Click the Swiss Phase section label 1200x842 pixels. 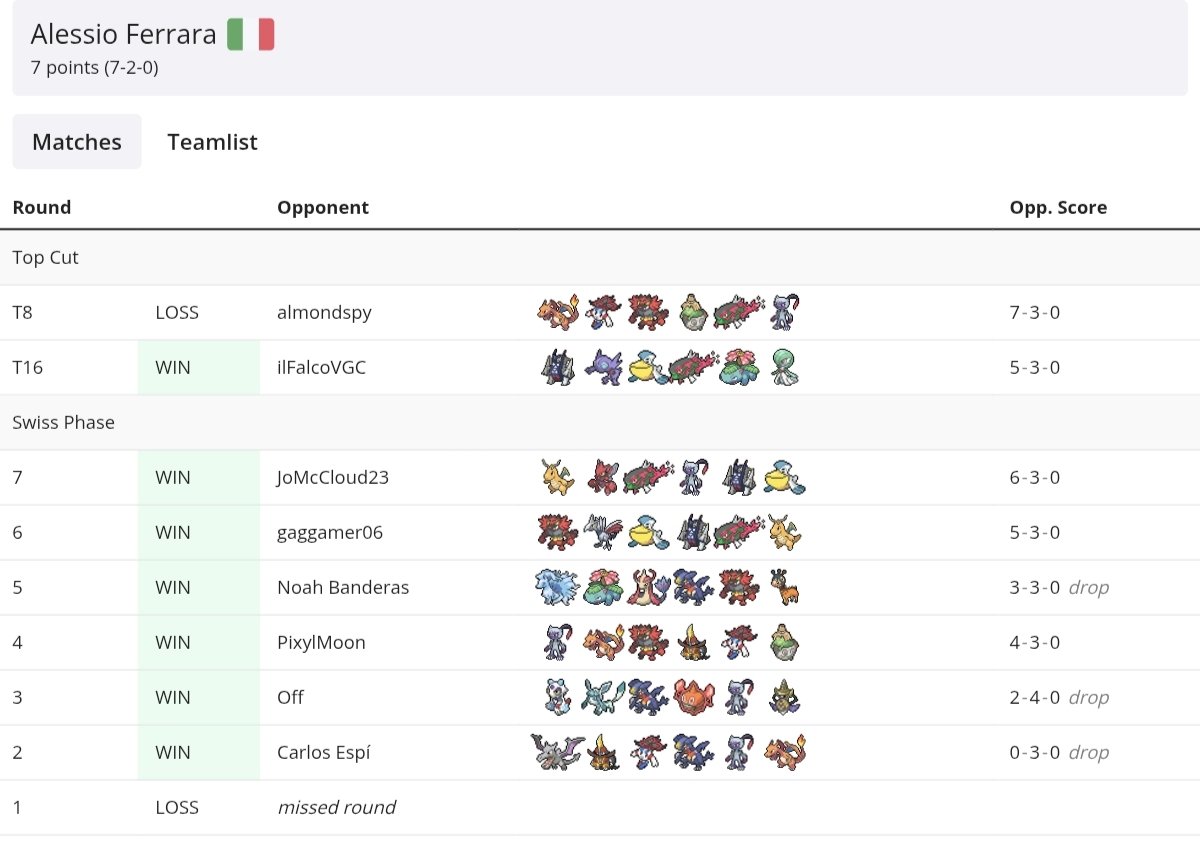(63, 423)
